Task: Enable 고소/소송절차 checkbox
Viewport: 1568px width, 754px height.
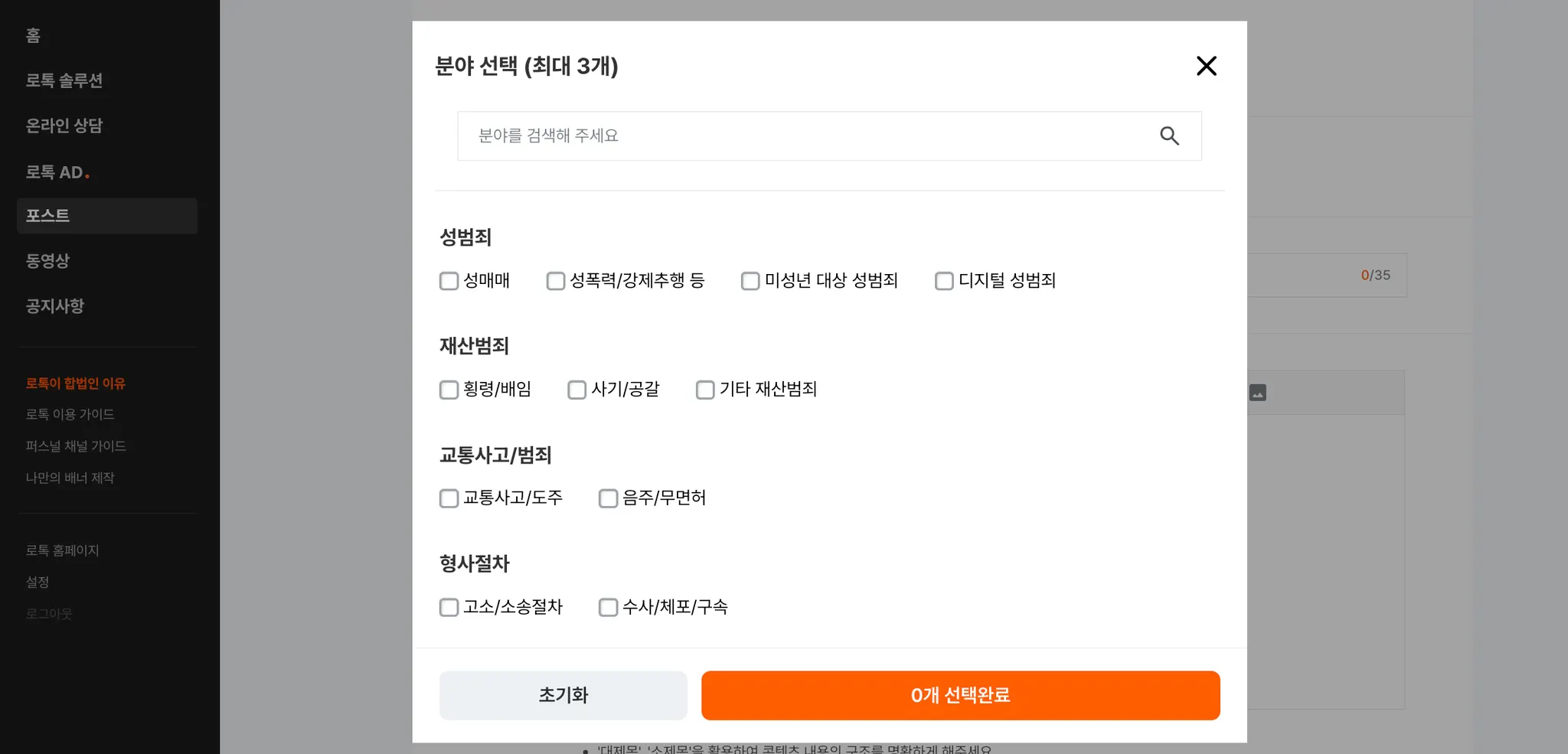Action: (x=449, y=607)
